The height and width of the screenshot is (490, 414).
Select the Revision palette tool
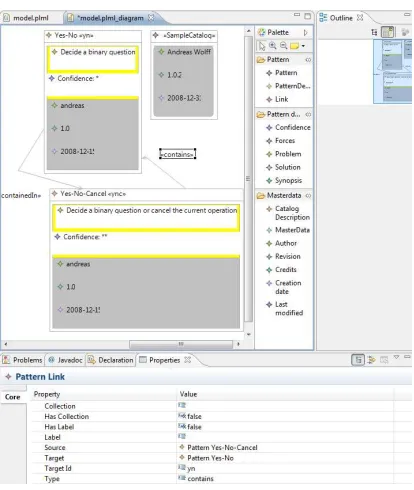click(283, 257)
